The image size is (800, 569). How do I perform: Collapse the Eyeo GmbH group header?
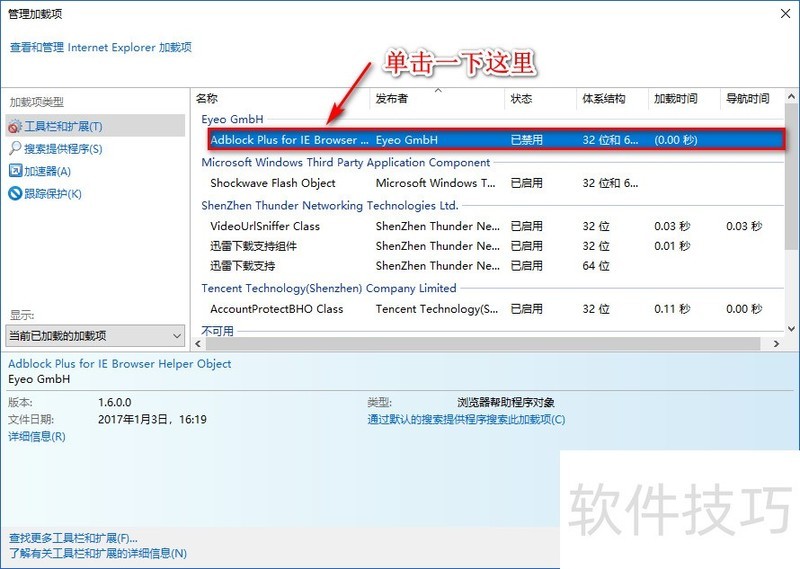pos(232,119)
